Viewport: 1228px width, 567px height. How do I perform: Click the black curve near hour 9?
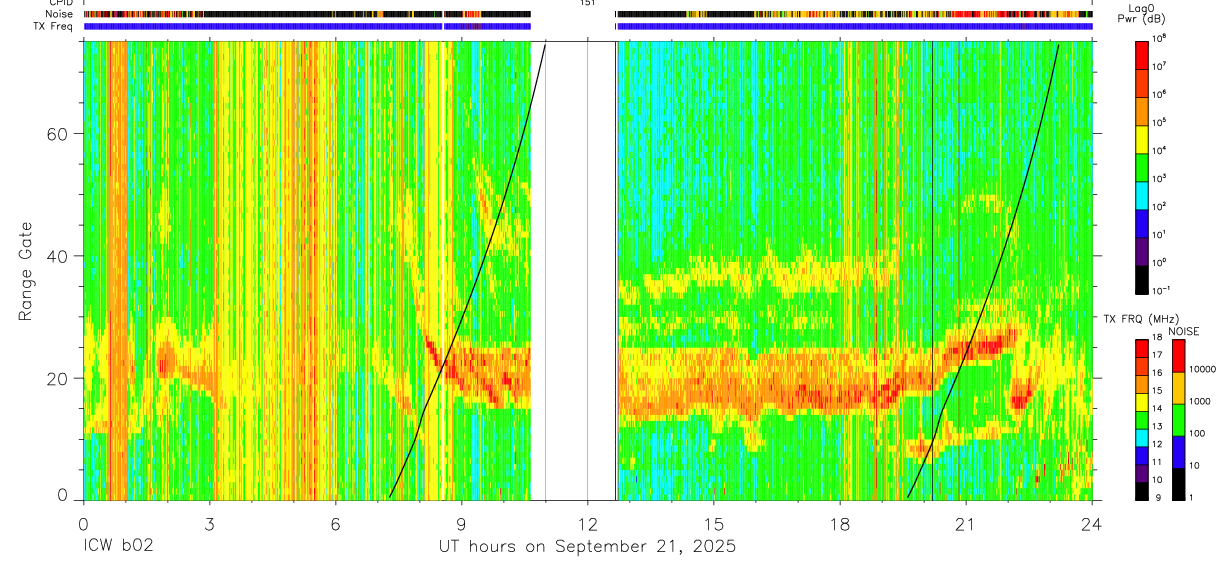pos(461,316)
